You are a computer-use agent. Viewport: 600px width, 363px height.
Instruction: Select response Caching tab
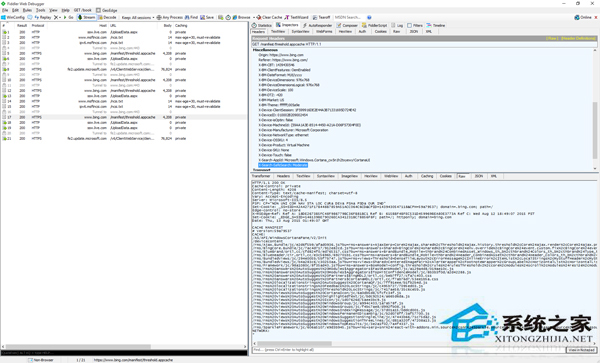pos(427,176)
